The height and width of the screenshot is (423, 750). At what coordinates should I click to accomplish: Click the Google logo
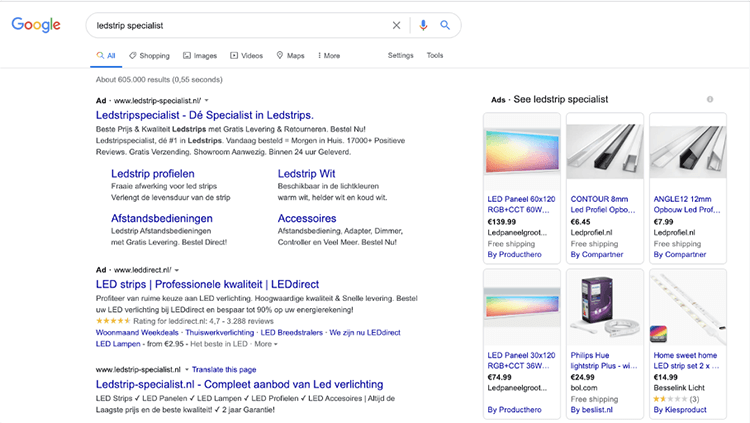point(36,25)
